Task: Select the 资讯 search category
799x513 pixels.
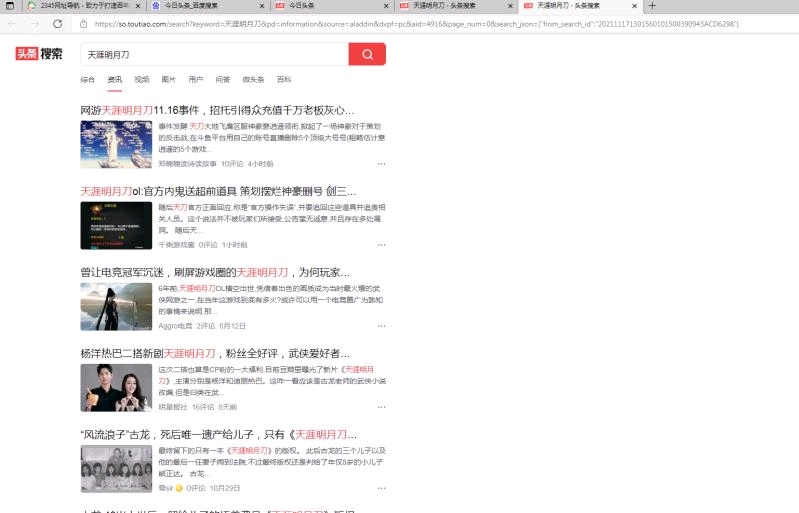Action: pyautogui.click(x=114, y=79)
